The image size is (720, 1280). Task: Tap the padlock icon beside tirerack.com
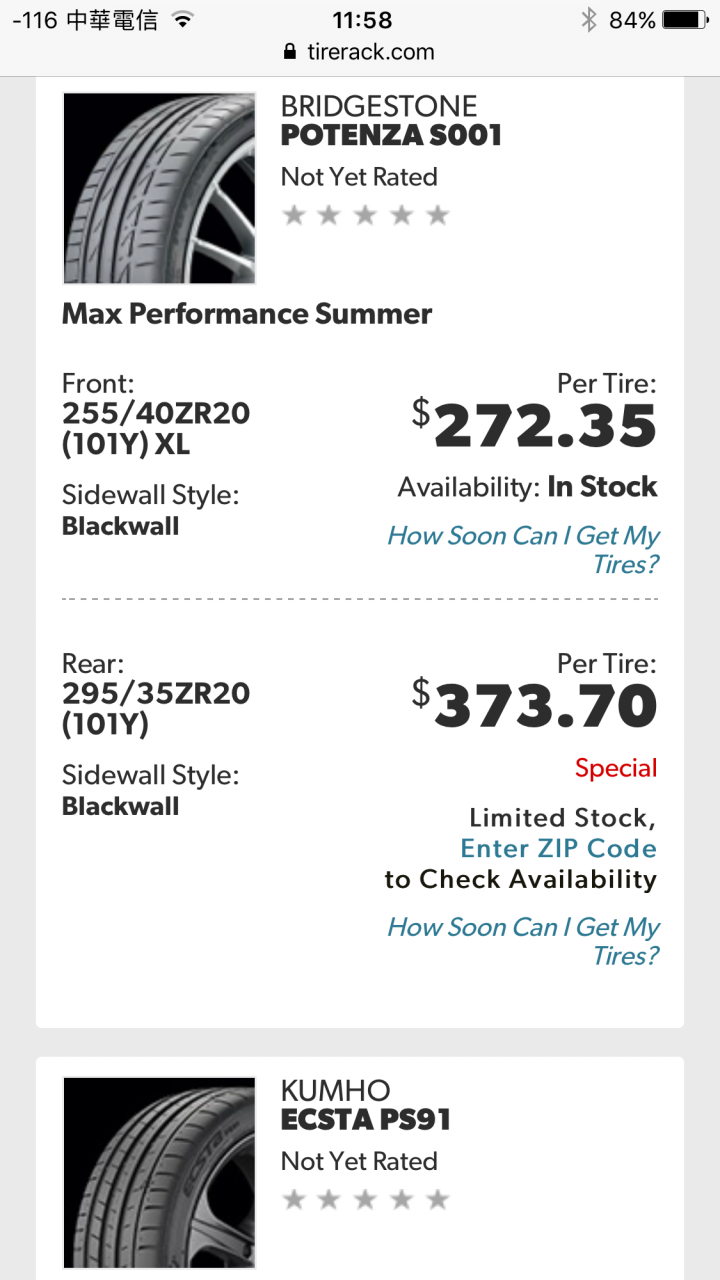pos(291,52)
